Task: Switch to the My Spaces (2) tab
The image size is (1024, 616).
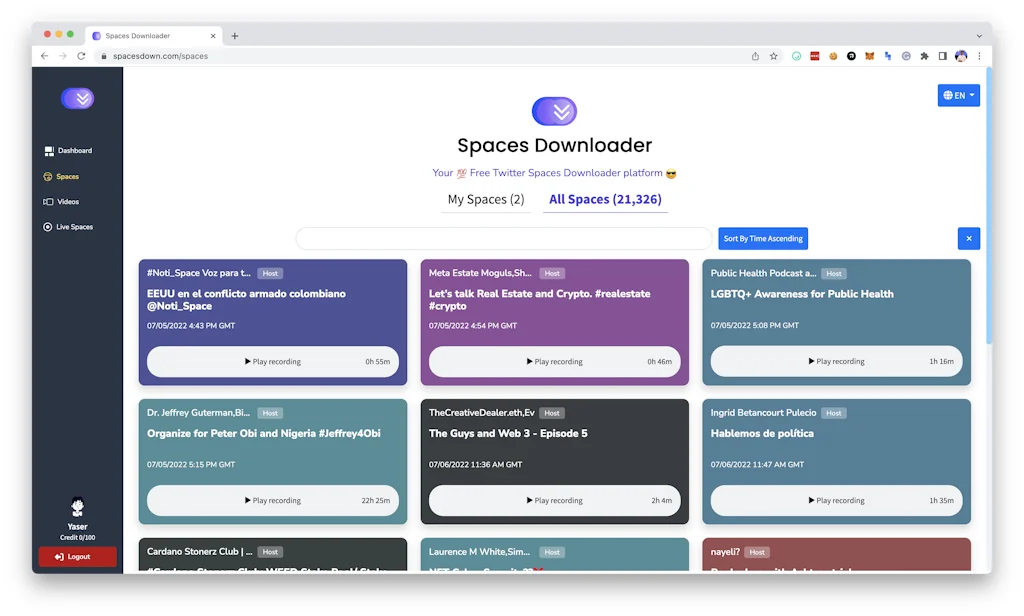Action: (486, 200)
